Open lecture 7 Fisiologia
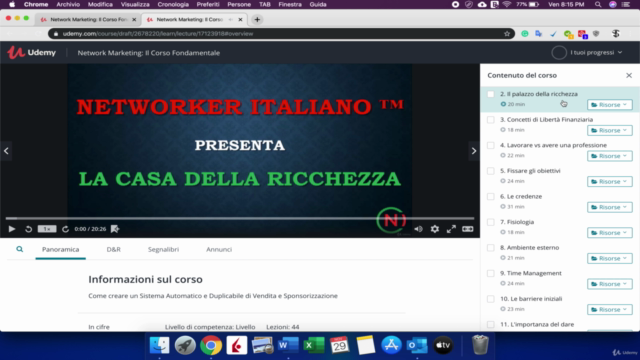 [x=517, y=222]
